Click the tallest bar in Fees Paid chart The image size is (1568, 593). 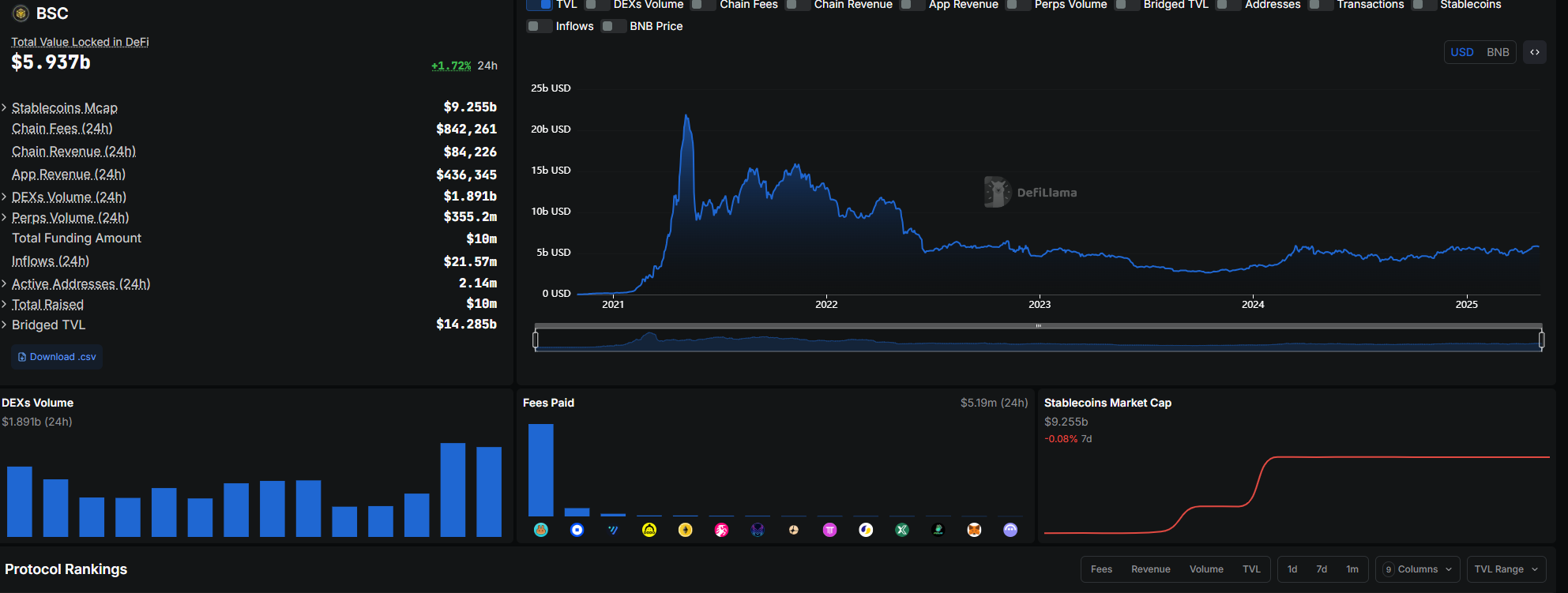pyautogui.click(x=540, y=470)
